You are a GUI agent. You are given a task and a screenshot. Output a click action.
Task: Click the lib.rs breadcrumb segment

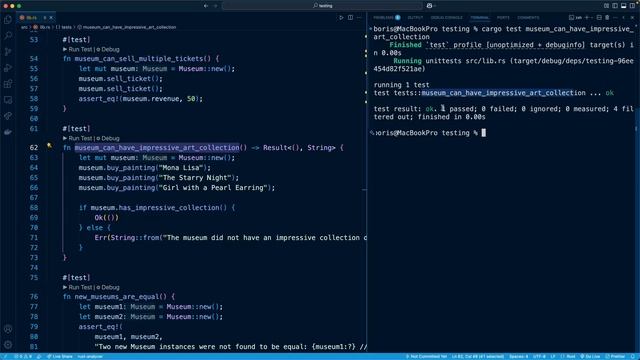coord(42,27)
